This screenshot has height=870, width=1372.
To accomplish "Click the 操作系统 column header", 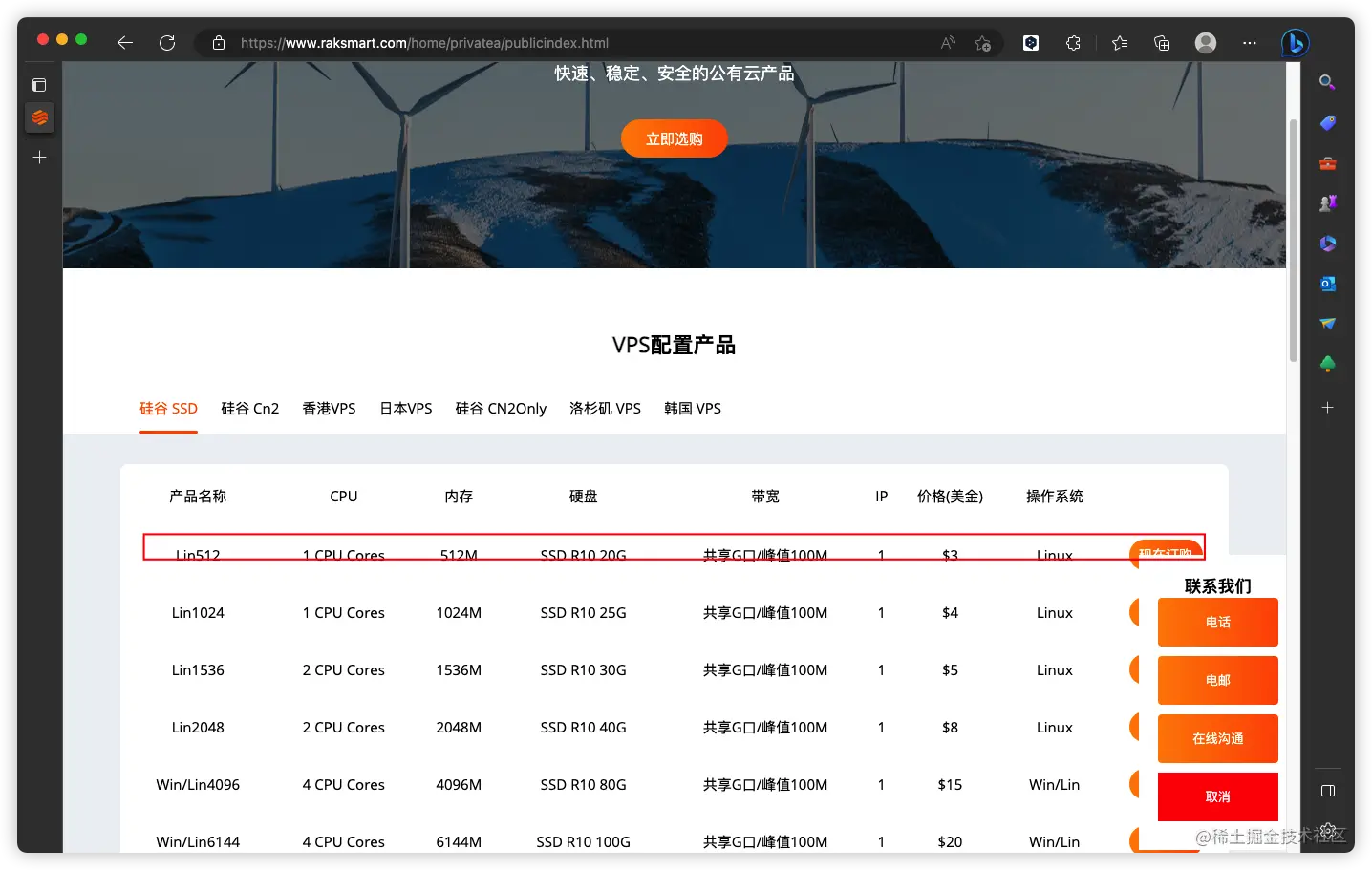I will (1055, 497).
